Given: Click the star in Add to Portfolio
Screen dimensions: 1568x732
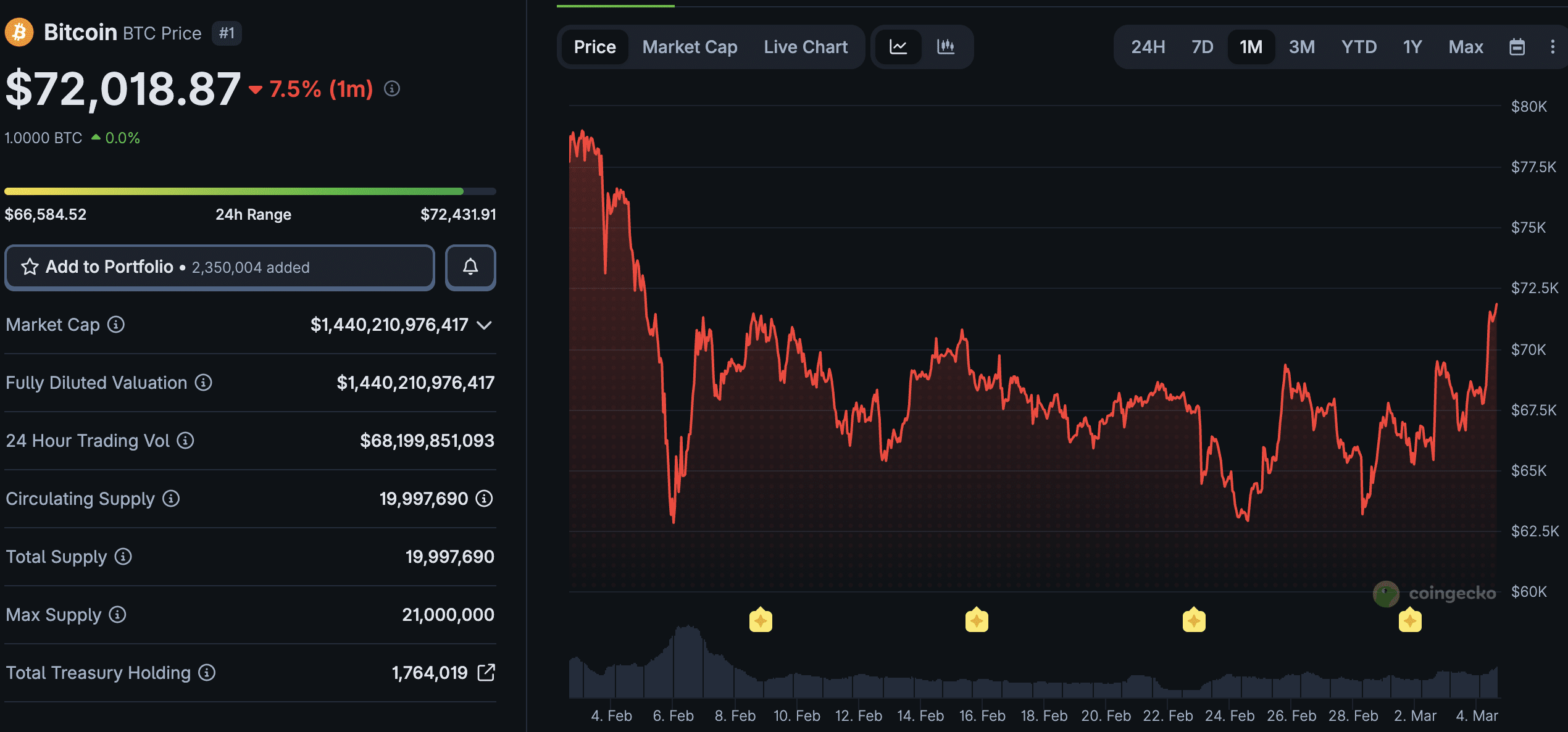Looking at the screenshot, I should tap(29, 267).
